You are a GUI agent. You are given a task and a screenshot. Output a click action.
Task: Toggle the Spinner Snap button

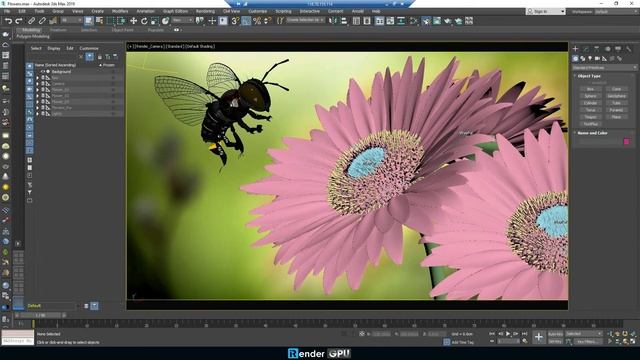pos(268,21)
